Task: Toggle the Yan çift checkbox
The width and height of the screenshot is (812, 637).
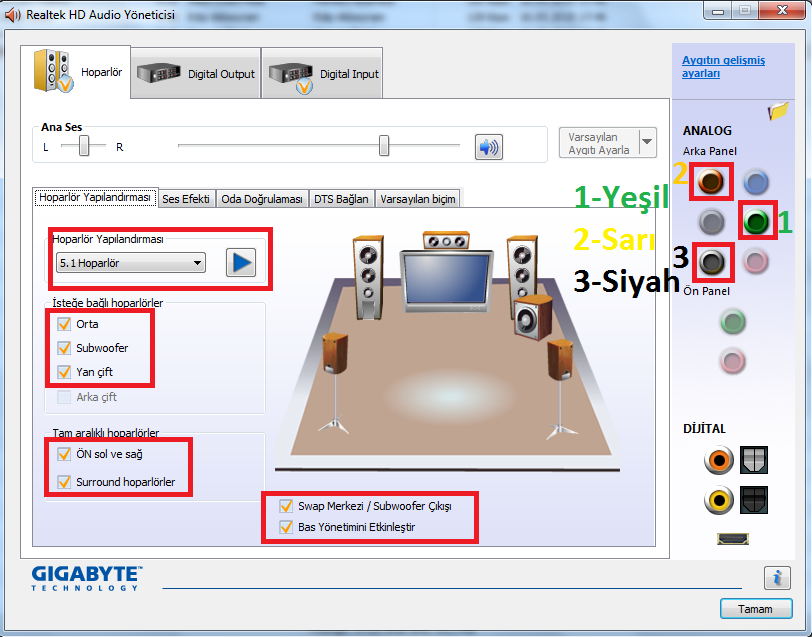Action: [64, 372]
